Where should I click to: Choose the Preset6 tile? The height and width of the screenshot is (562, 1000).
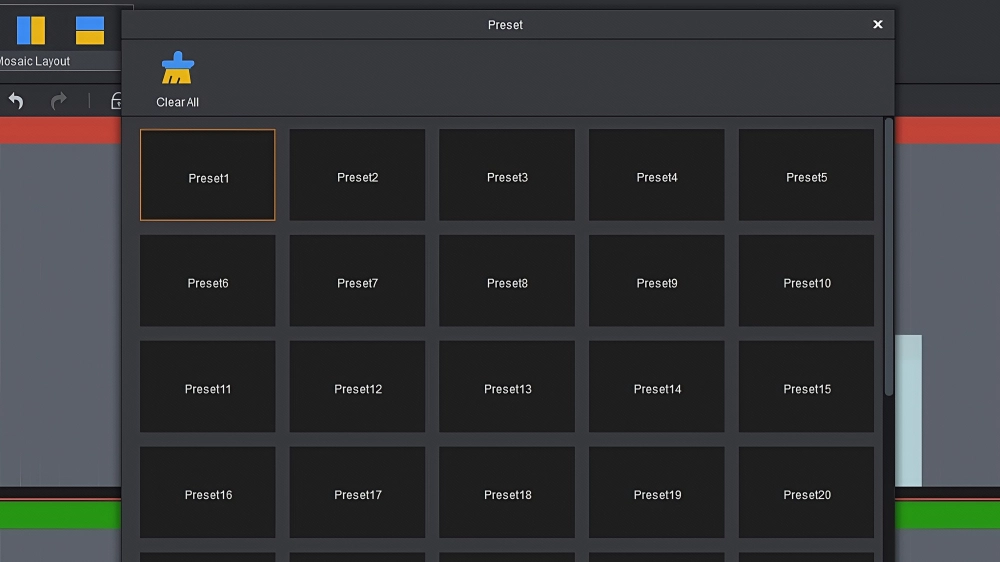pos(207,281)
